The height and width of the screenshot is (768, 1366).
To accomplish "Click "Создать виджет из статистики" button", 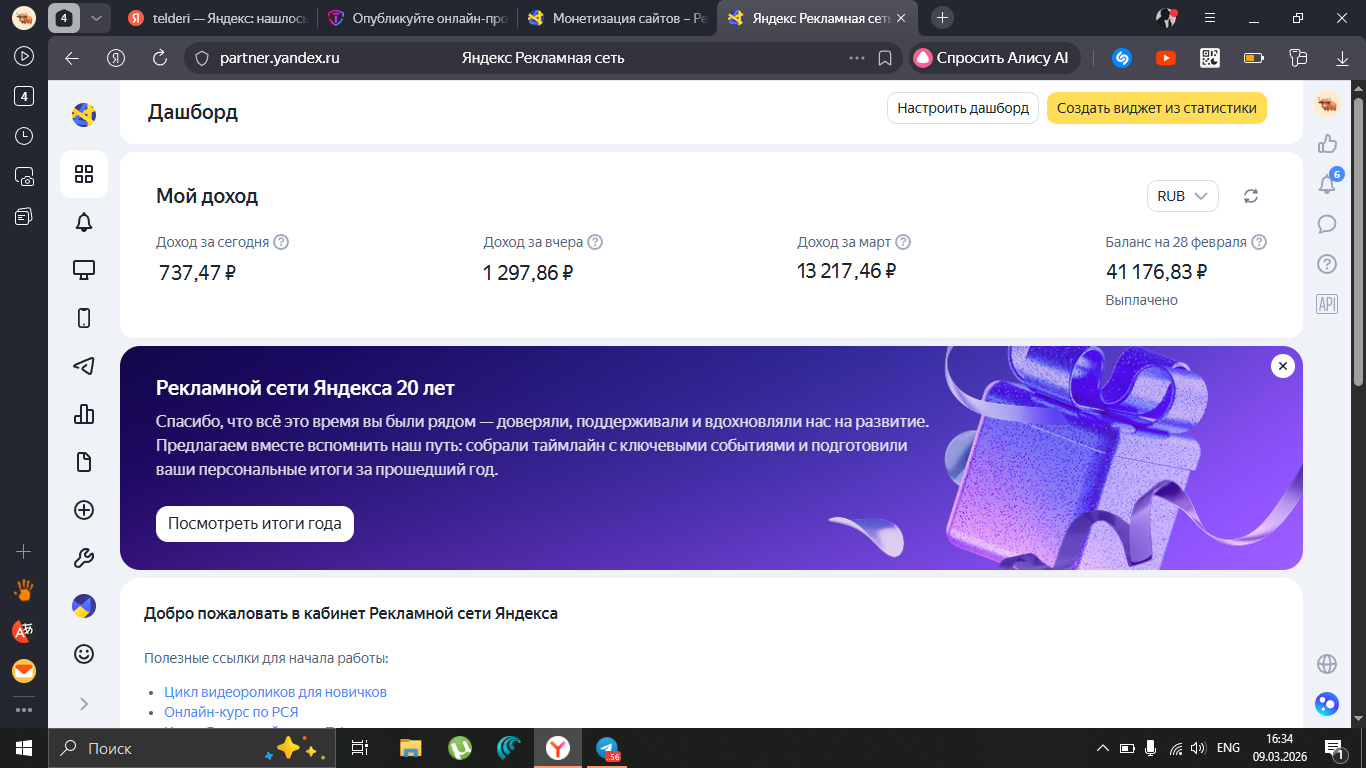I will [1157, 108].
